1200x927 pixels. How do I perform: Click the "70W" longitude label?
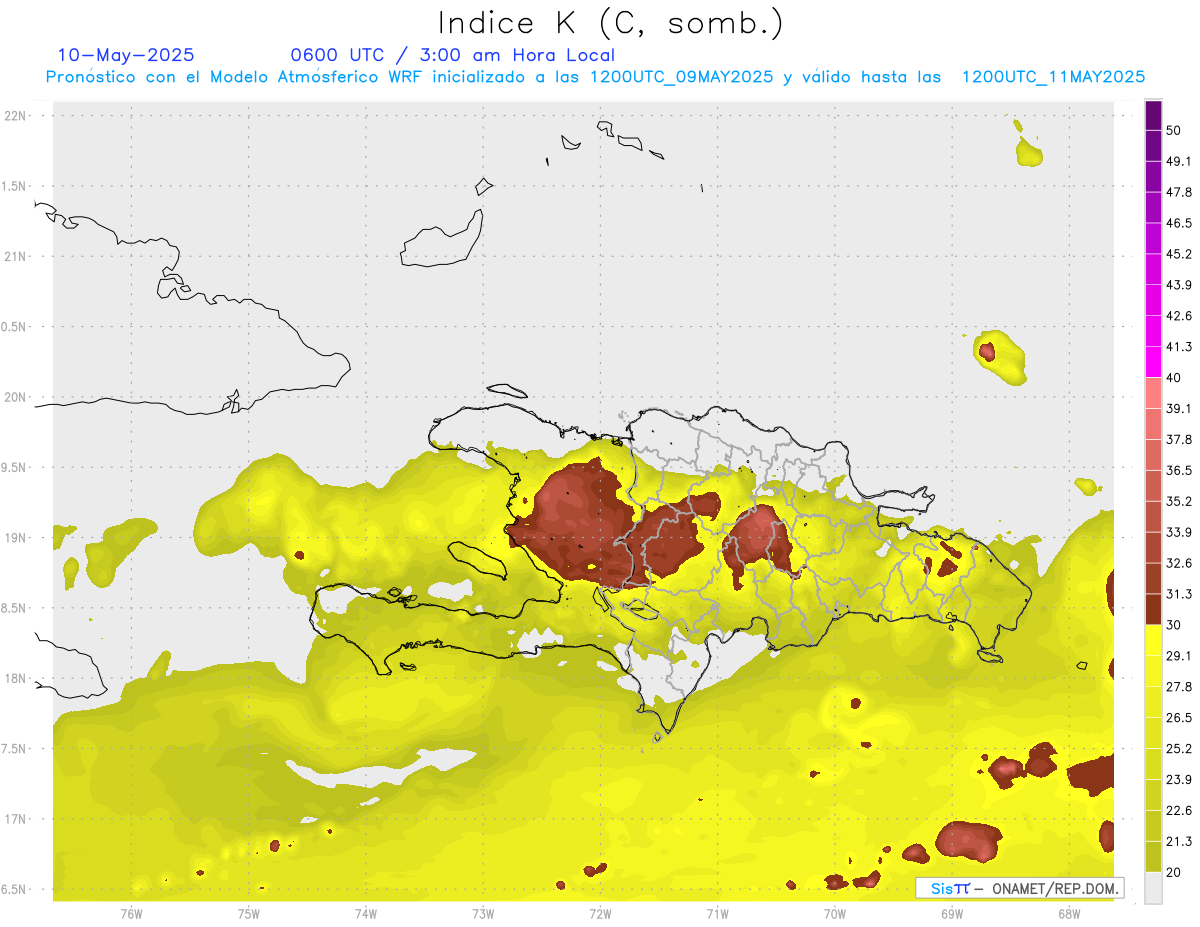click(x=835, y=913)
